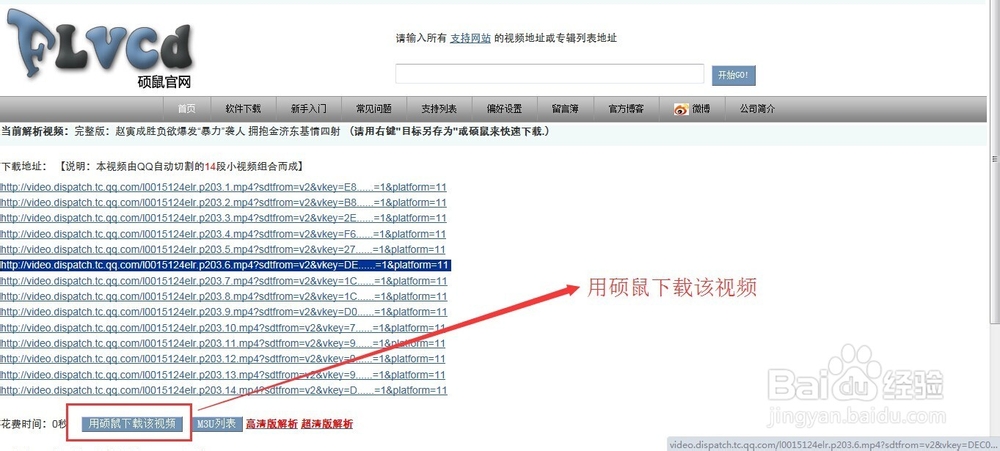The width and height of the screenshot is (1000, 451).
Task: Open the 软件下载 menu item
Action: coord(243,109)
